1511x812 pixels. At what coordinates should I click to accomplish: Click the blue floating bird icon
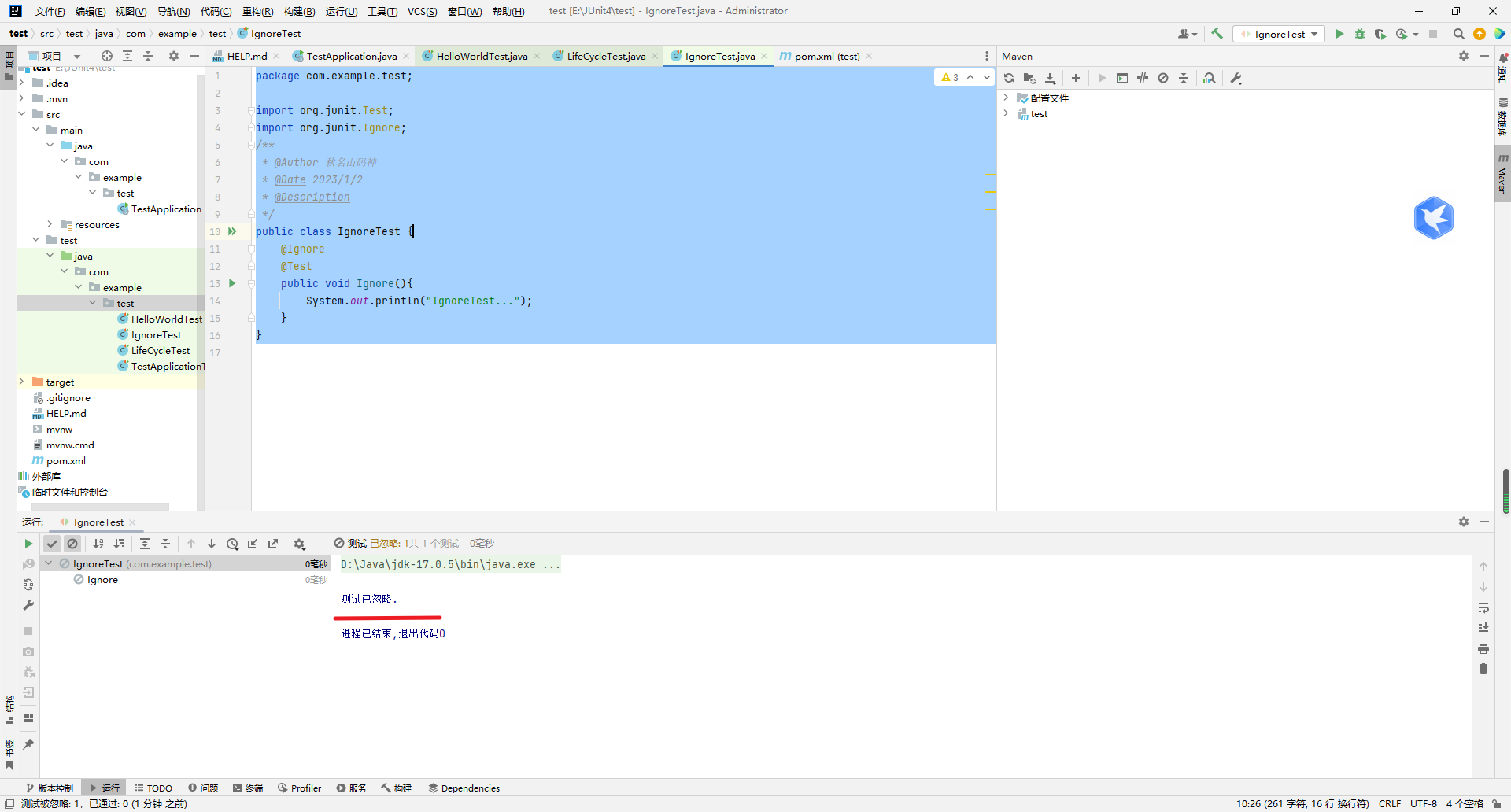tap(1433, 218)
